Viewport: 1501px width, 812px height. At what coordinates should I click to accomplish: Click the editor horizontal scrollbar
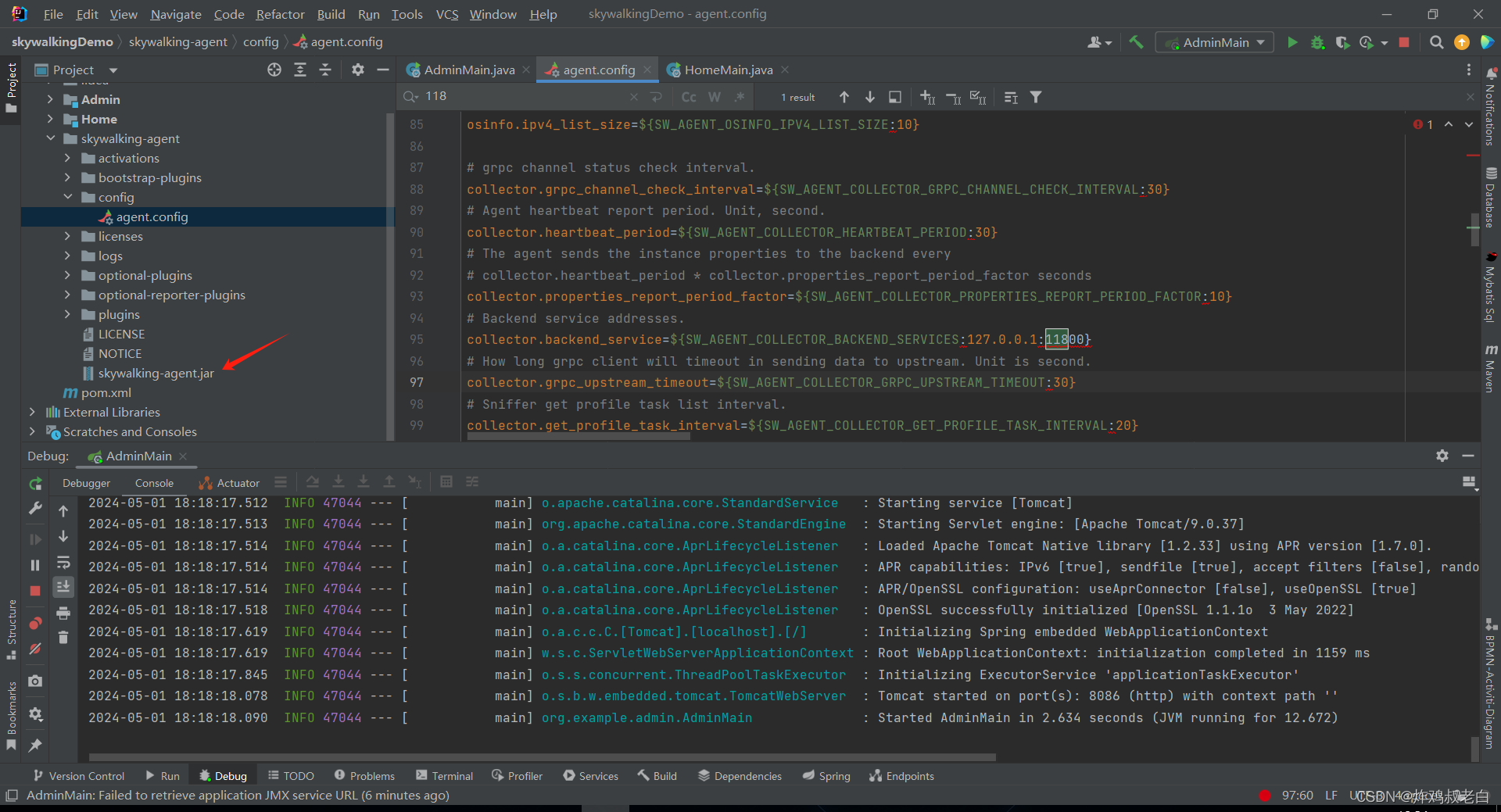point(579,437)
